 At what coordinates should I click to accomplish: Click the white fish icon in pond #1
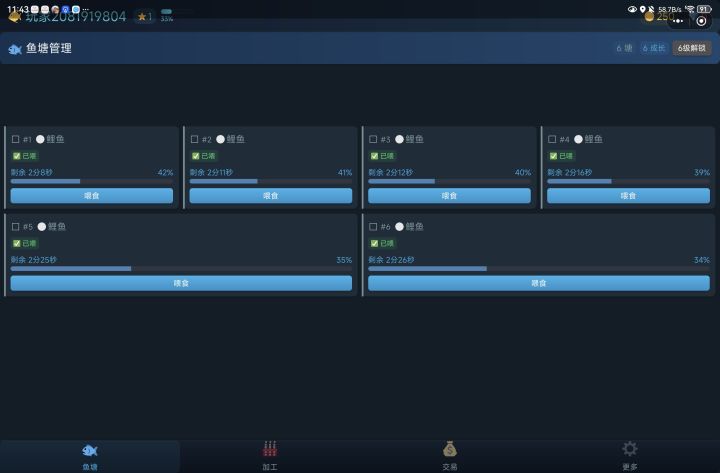(40, 139)
